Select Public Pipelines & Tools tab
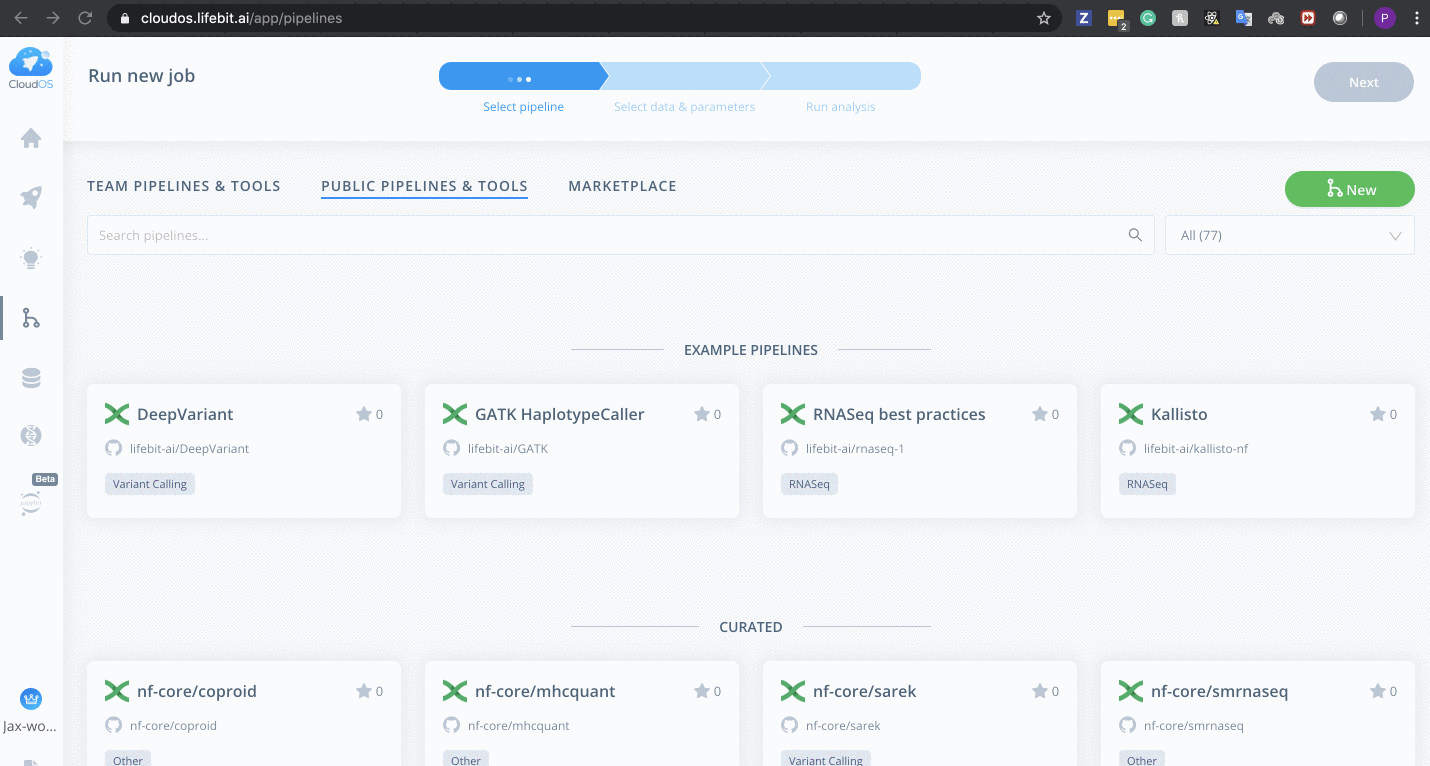 pyautogui.click(x=424, y=186)
